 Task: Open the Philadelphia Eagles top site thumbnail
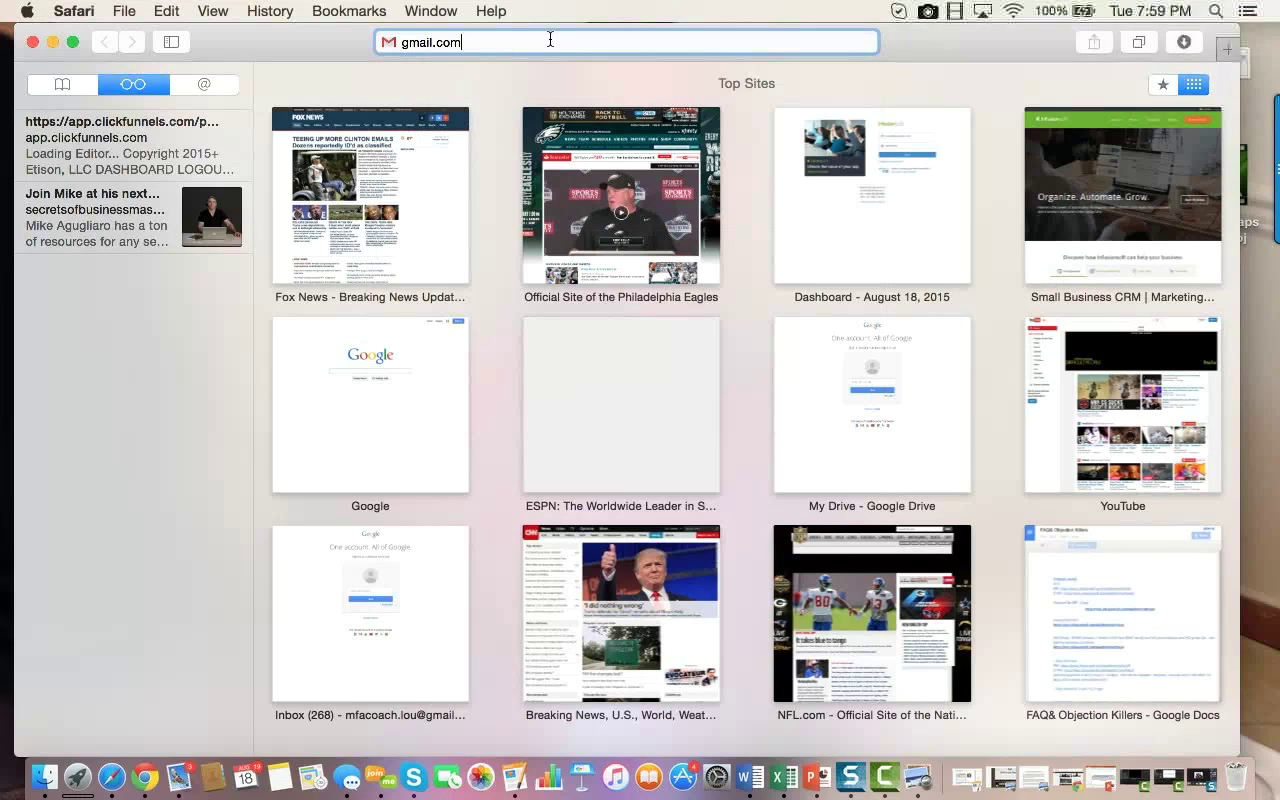pyautogui.click(x=621, y=195)
